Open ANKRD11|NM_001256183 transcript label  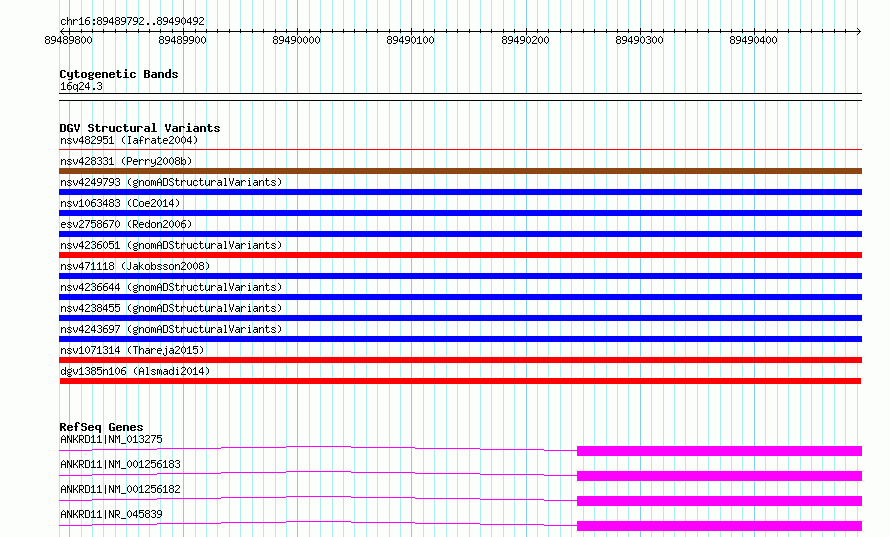tap(120, 464)
